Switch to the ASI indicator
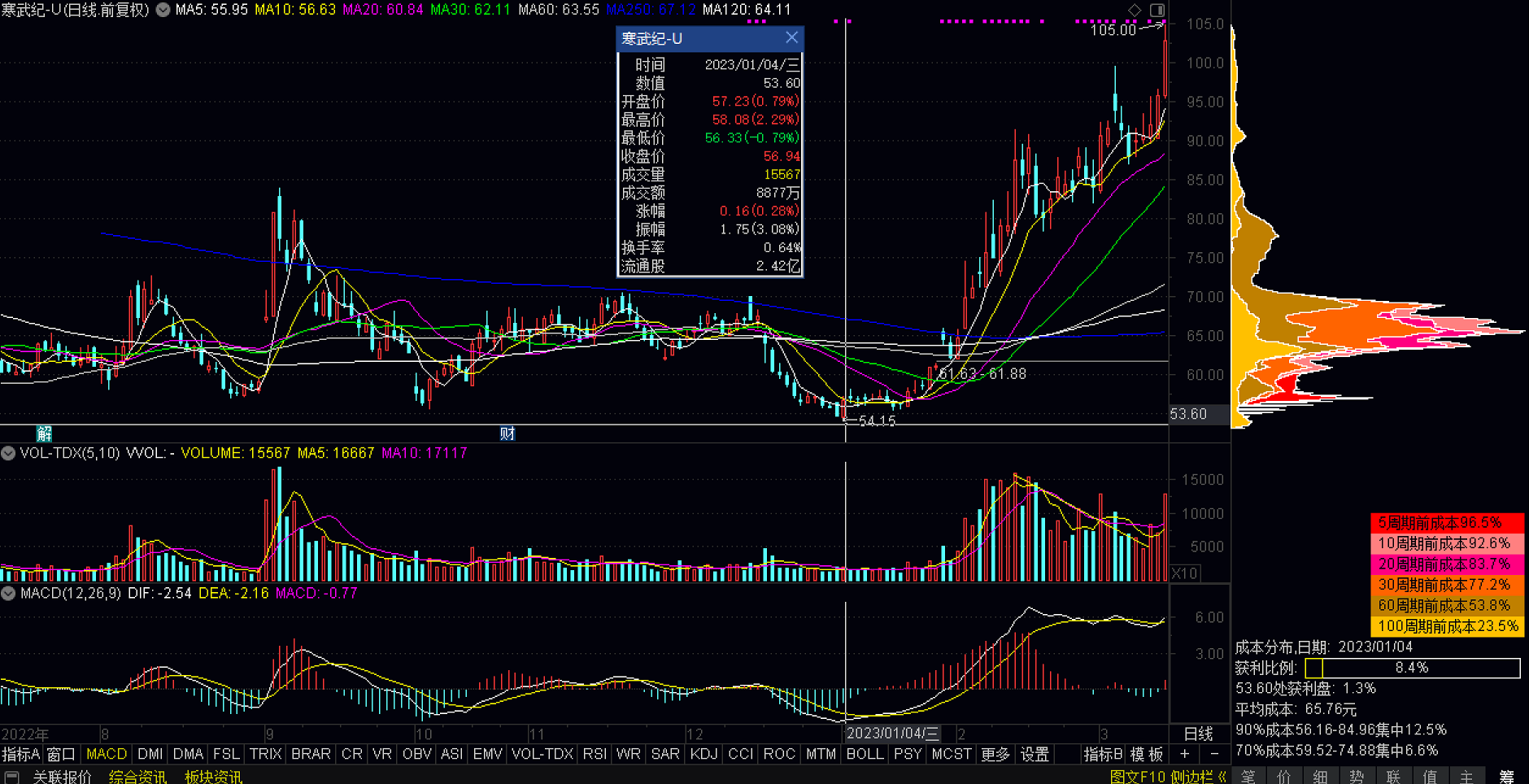The height and width of the screenshot is (784, 1529). [452, 754]
